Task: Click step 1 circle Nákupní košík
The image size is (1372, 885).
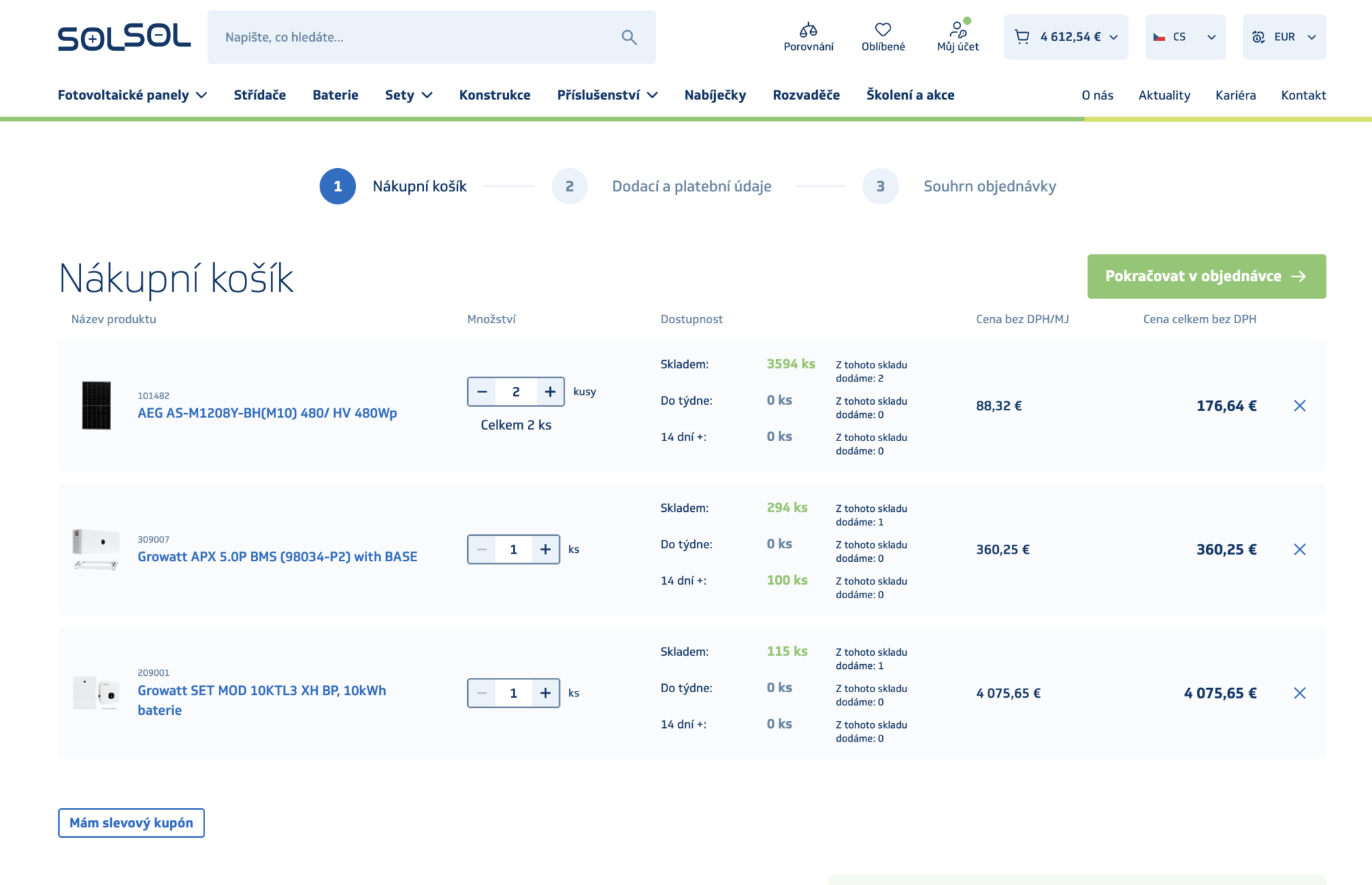Action: click(x=338, y=186)
